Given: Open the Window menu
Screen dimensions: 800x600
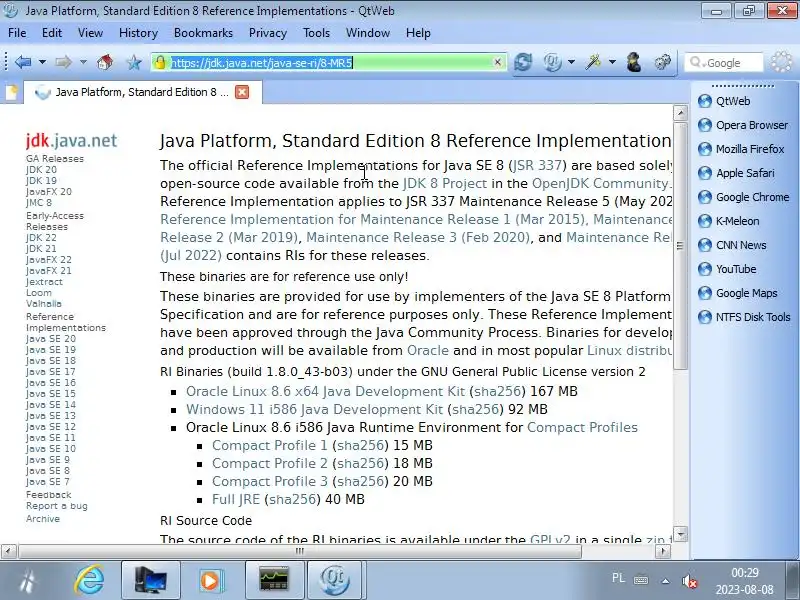Looking at the screenshot, I should 368,33.
